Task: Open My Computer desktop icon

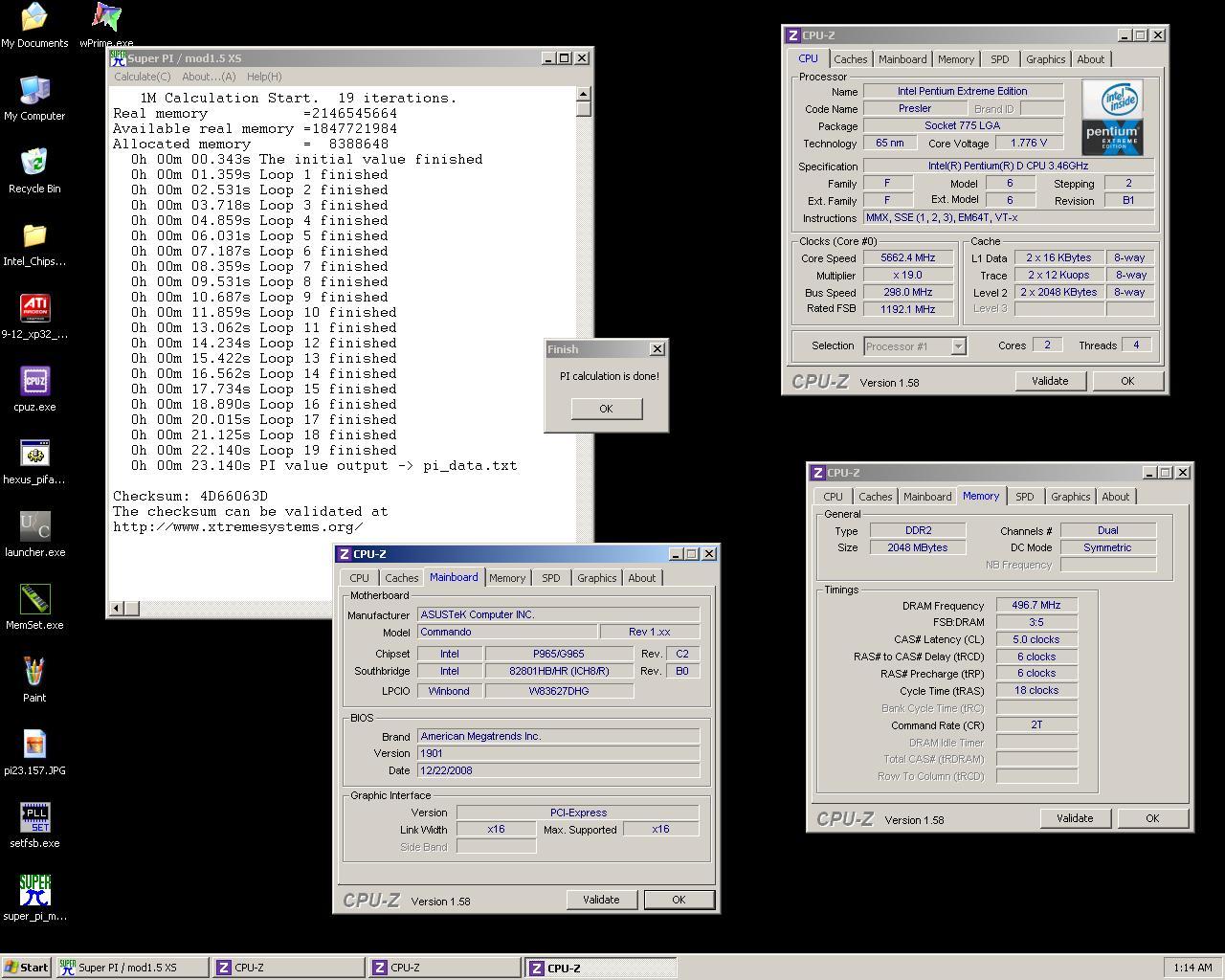Action: pos(34,98)
